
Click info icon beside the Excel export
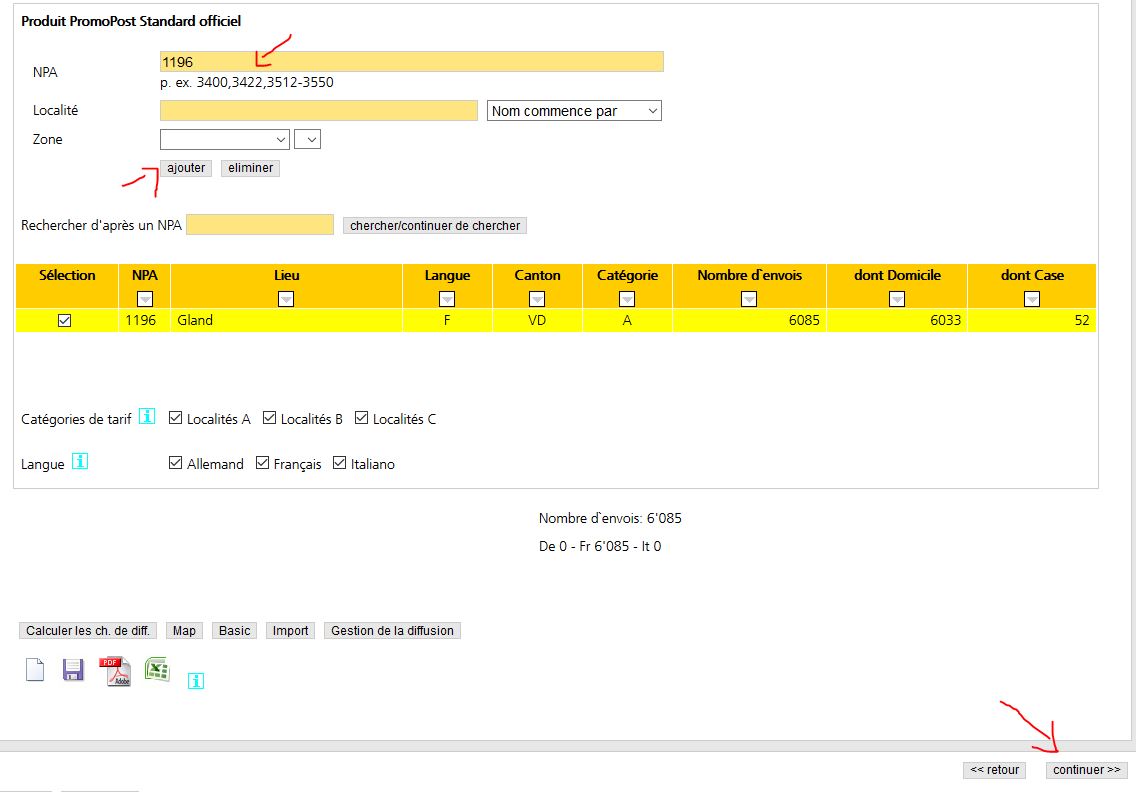[x=196, y=681]
